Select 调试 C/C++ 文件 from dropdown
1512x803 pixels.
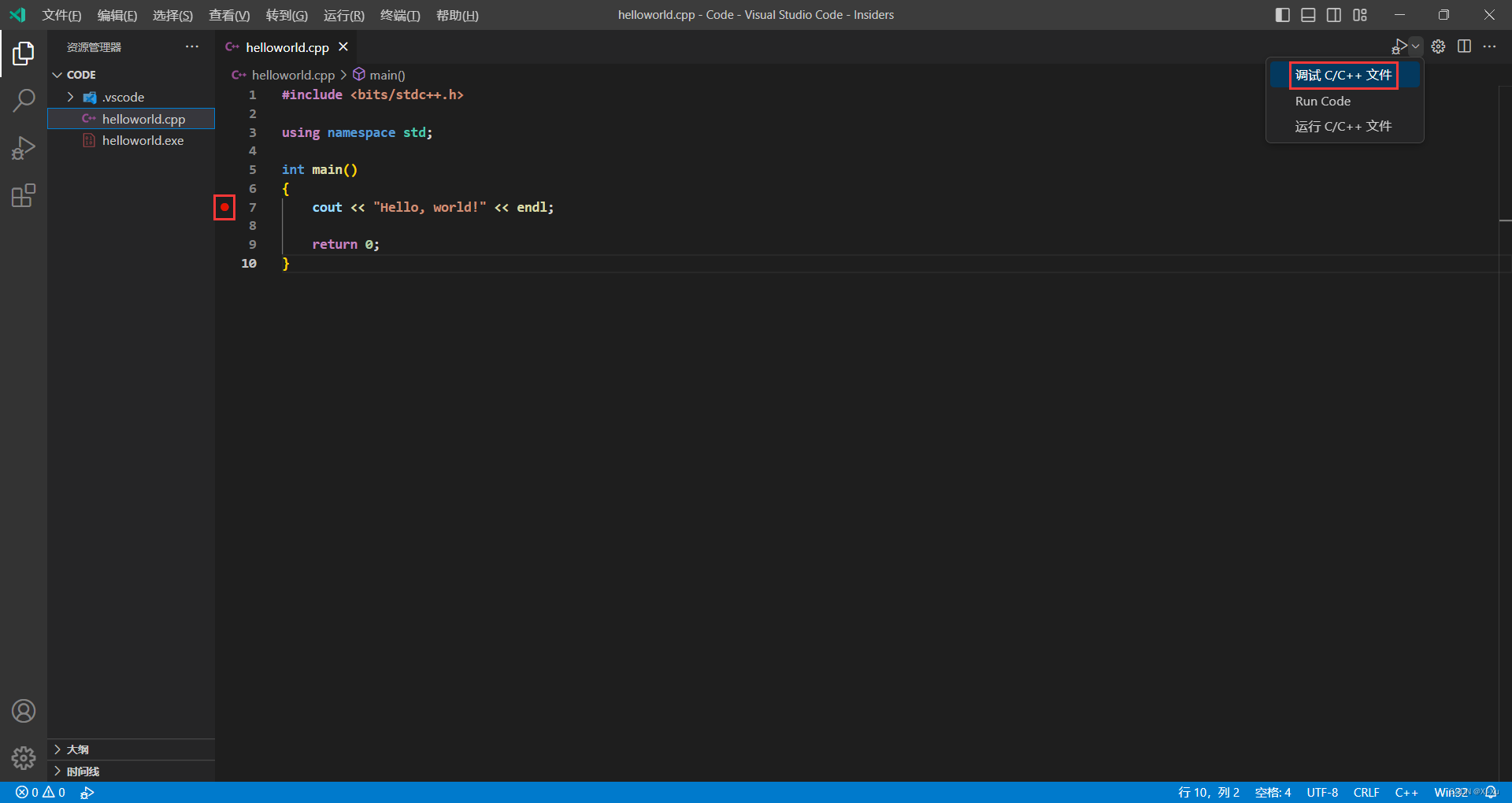pyautogui.click(x=1343, y=76)
